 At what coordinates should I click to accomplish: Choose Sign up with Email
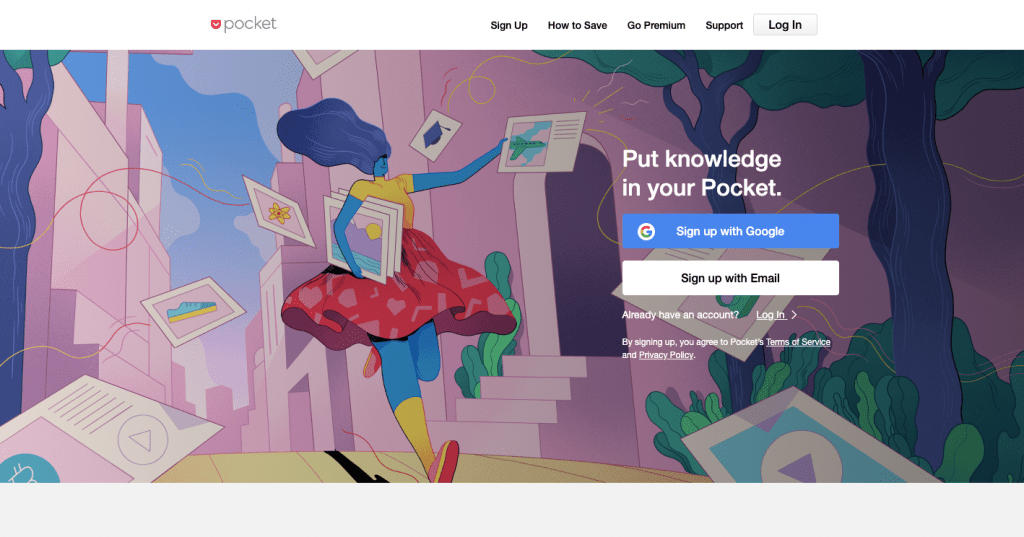730,278
